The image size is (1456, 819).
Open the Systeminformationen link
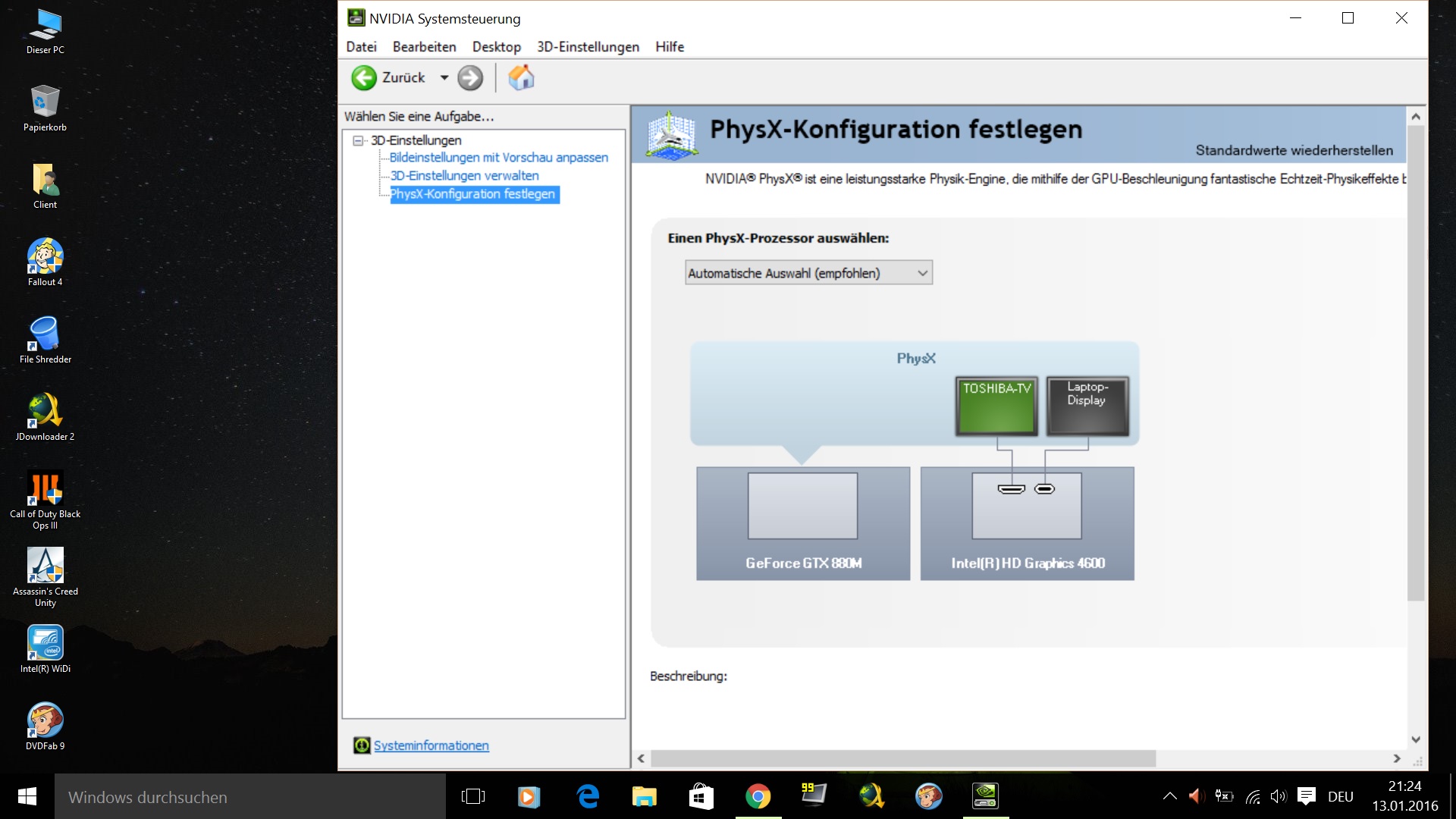pyautogui.click(x=431, y=745)
